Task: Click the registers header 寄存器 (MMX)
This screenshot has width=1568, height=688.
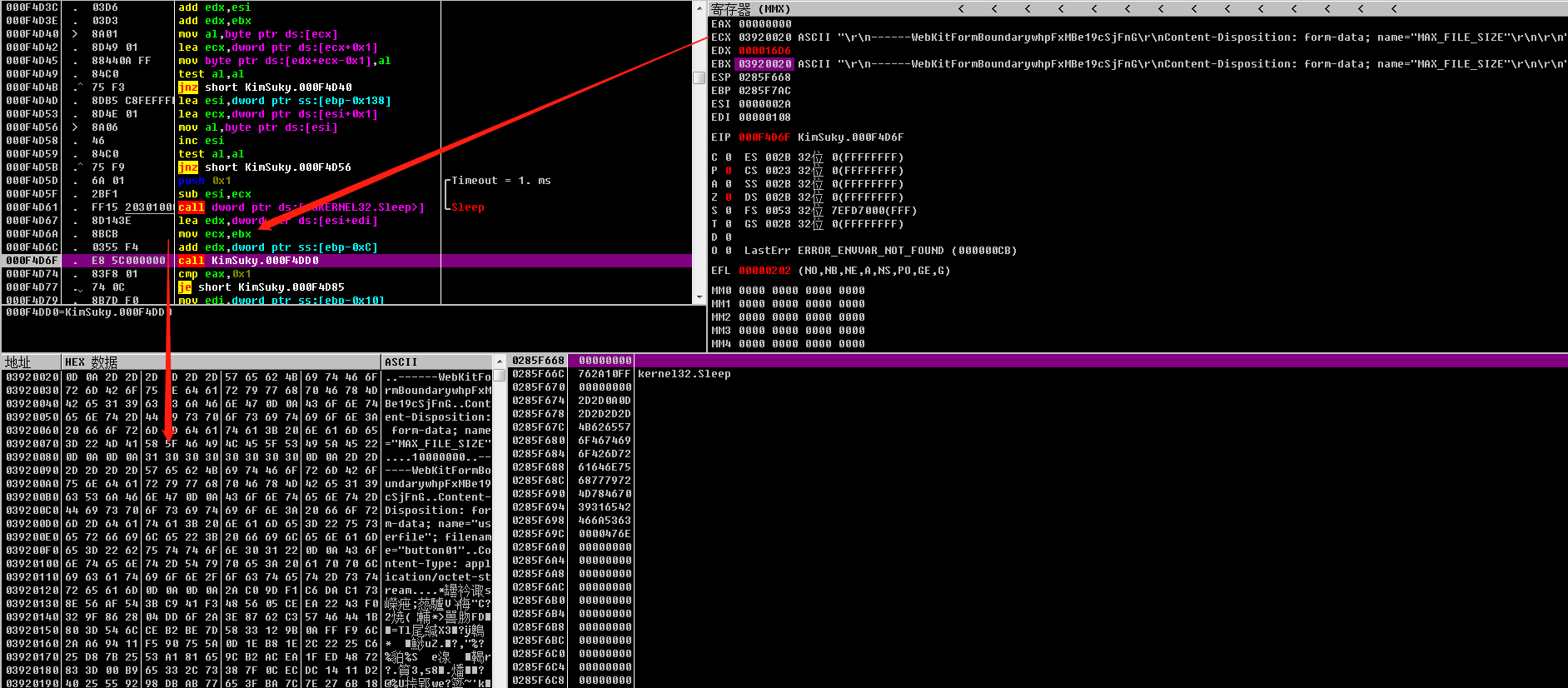Action: point(751,9)
